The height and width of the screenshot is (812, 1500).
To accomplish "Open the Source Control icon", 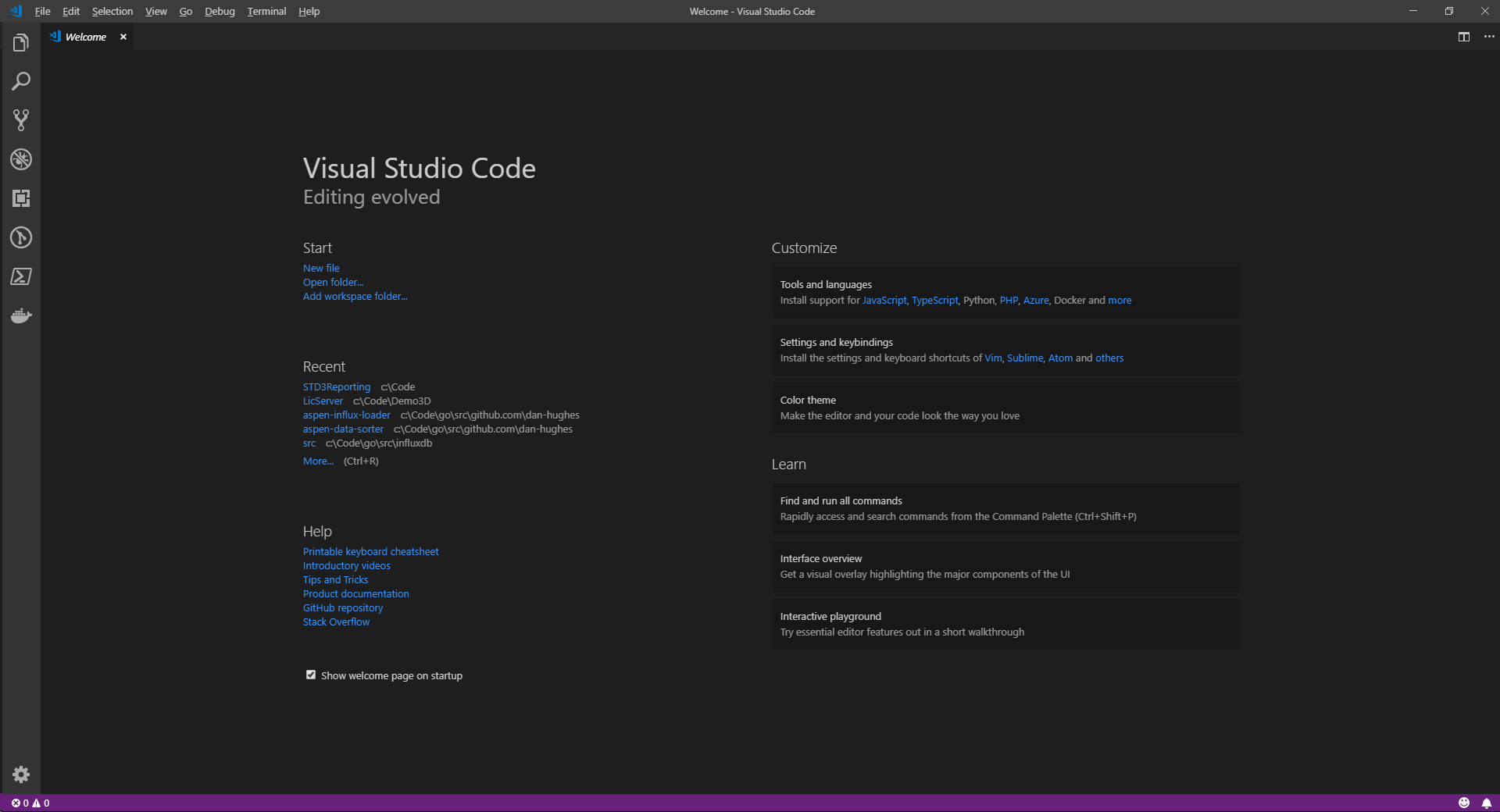I will (x=20, y=120).
